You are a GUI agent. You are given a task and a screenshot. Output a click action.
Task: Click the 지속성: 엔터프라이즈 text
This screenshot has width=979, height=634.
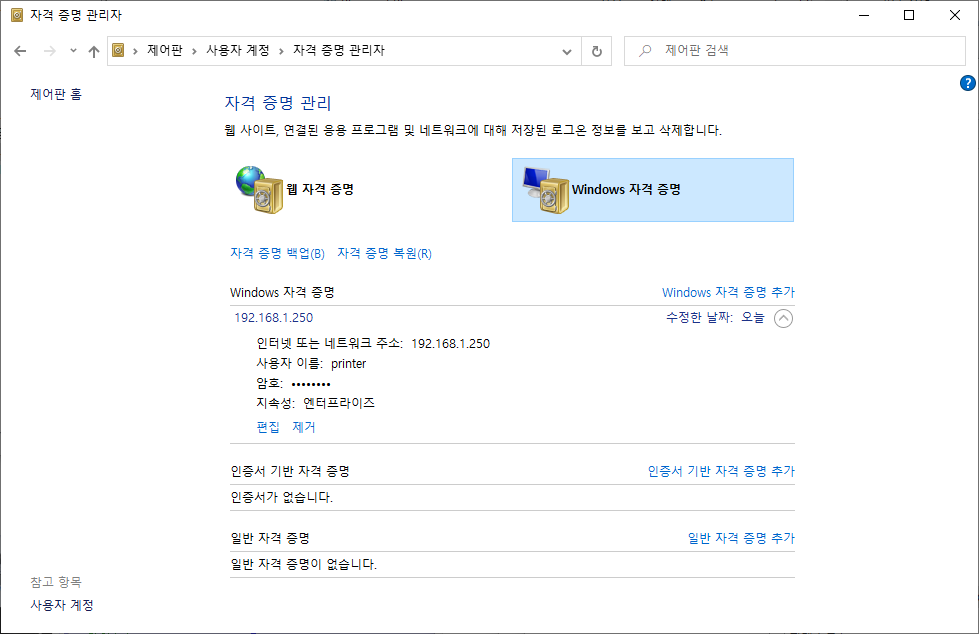315,403
